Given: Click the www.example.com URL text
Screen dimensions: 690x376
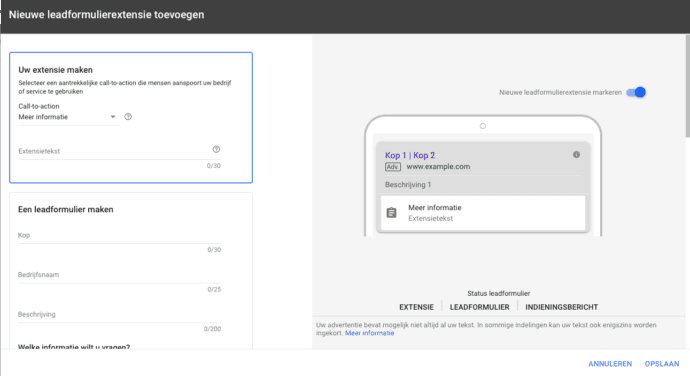Looking at the screenshot, I should [x=438, y=166].
